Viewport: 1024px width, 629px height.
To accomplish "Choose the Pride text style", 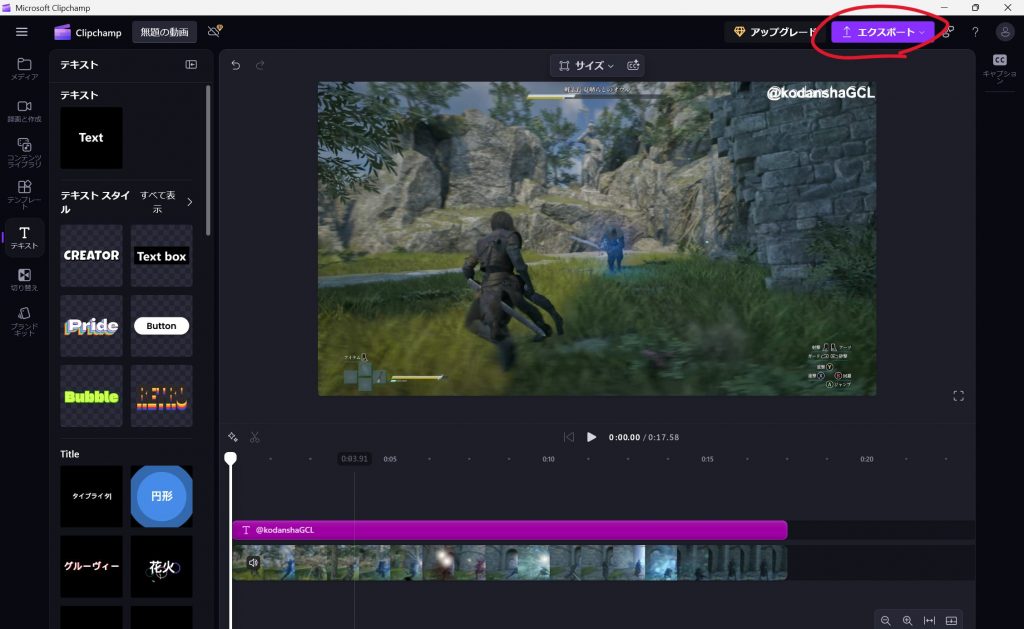I will pyautogui.click(x=91, y=325).
